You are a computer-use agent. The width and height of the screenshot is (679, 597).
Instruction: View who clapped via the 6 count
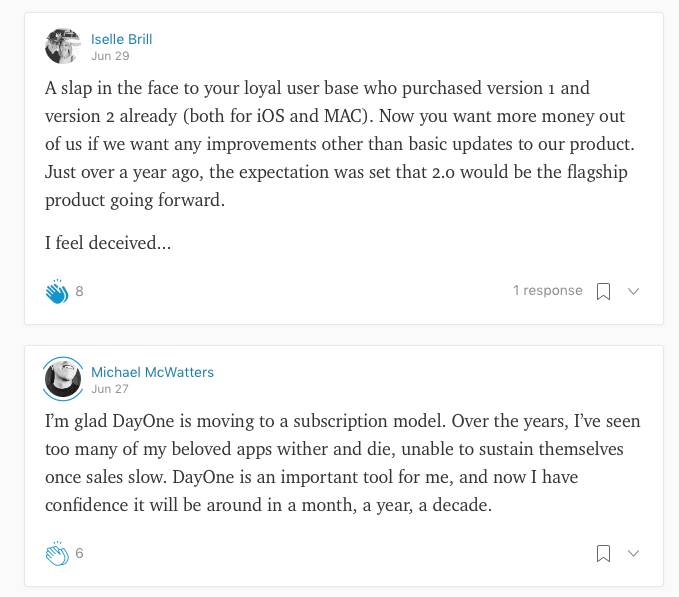(x=80, y=553)
